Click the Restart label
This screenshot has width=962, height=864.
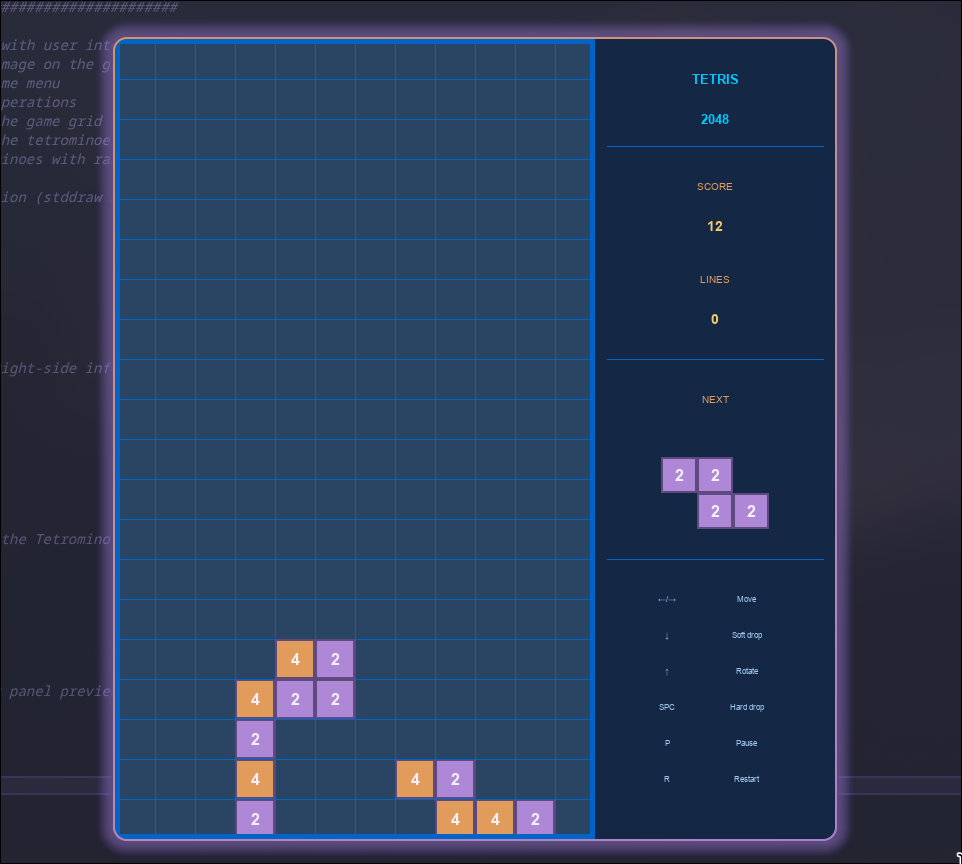click(x=747, y=779)
